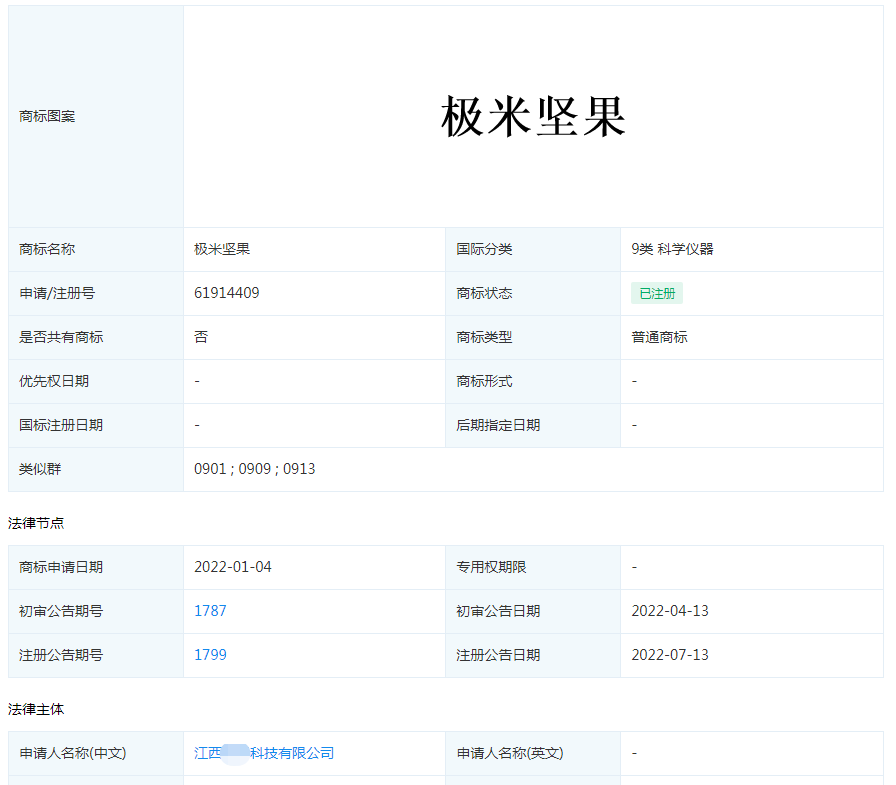Viewport: 896px width, 785px height.
Task: Click the 法律节点 section heading
Action: [36, 523]
